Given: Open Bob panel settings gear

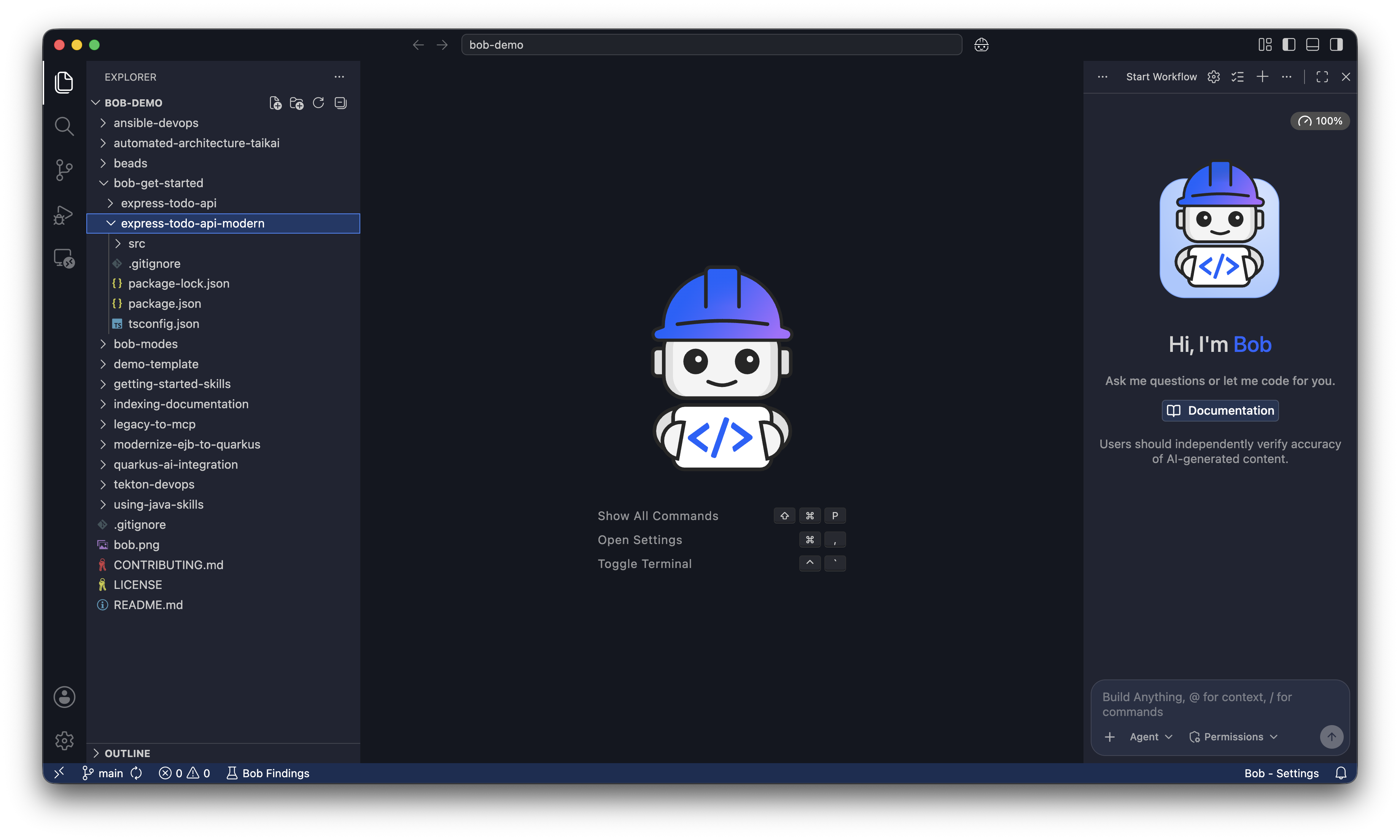Looking at the screenshot, I should click(x=1213, y=77).
